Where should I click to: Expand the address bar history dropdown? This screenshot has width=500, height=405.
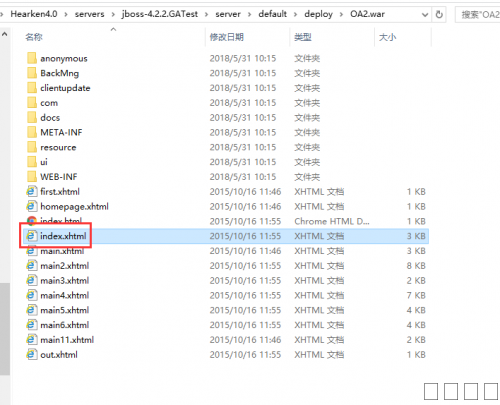tap(425, 15)
